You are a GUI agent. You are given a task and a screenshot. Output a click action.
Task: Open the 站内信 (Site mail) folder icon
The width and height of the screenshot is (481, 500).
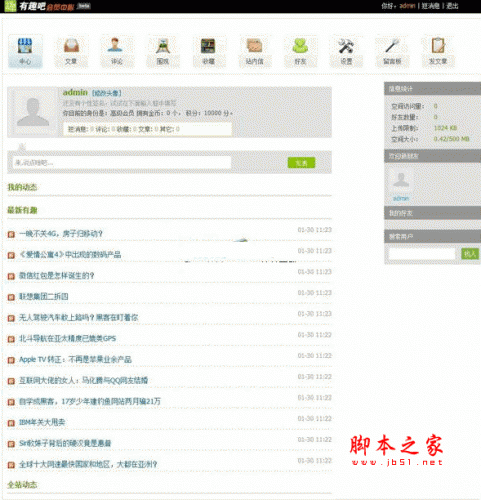point(255,46)
